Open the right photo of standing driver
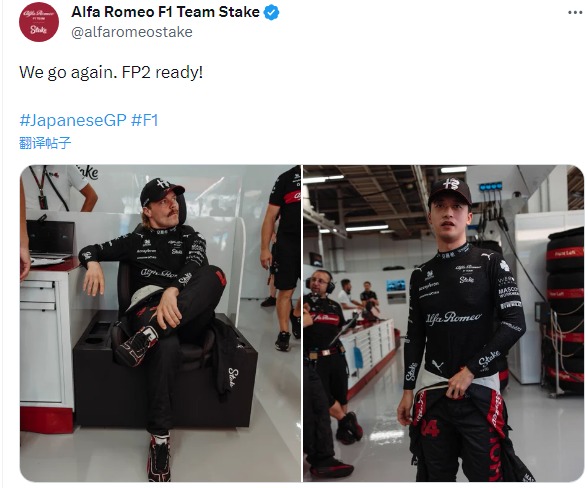Screen dimensions: 588x488 click(x=444, y=323)
